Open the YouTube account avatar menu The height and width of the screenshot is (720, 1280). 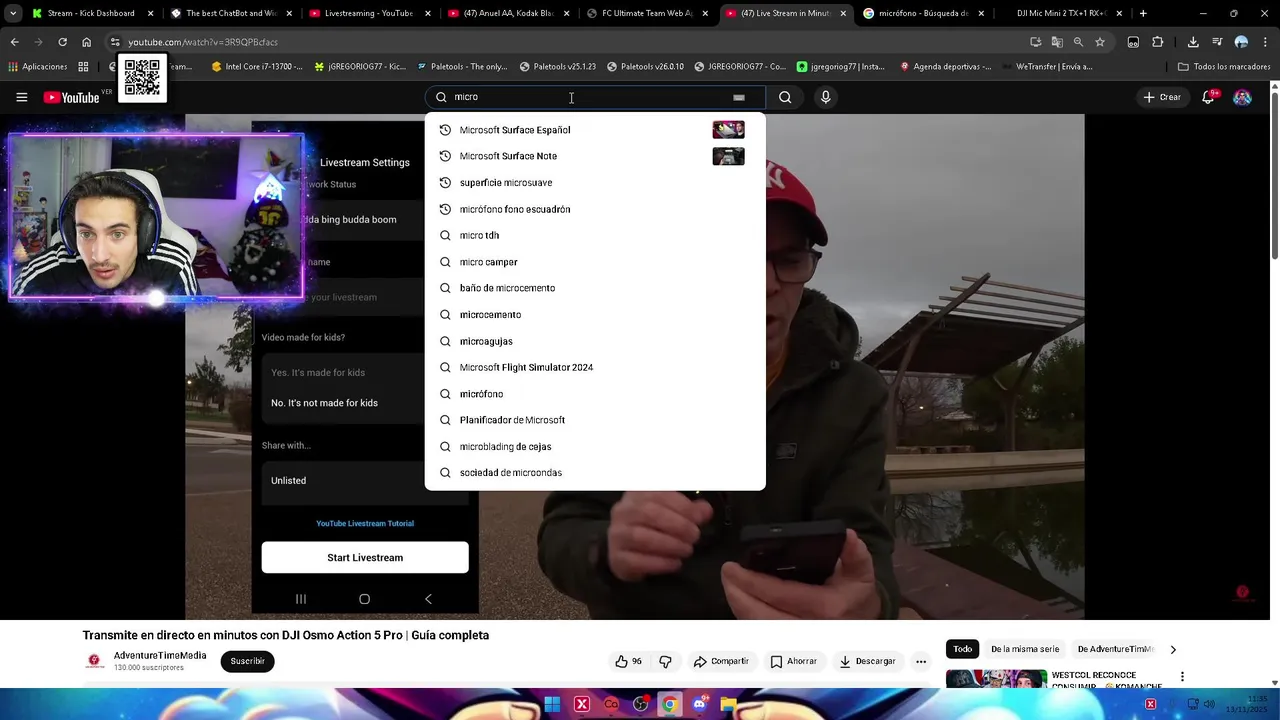point(1242,97)
